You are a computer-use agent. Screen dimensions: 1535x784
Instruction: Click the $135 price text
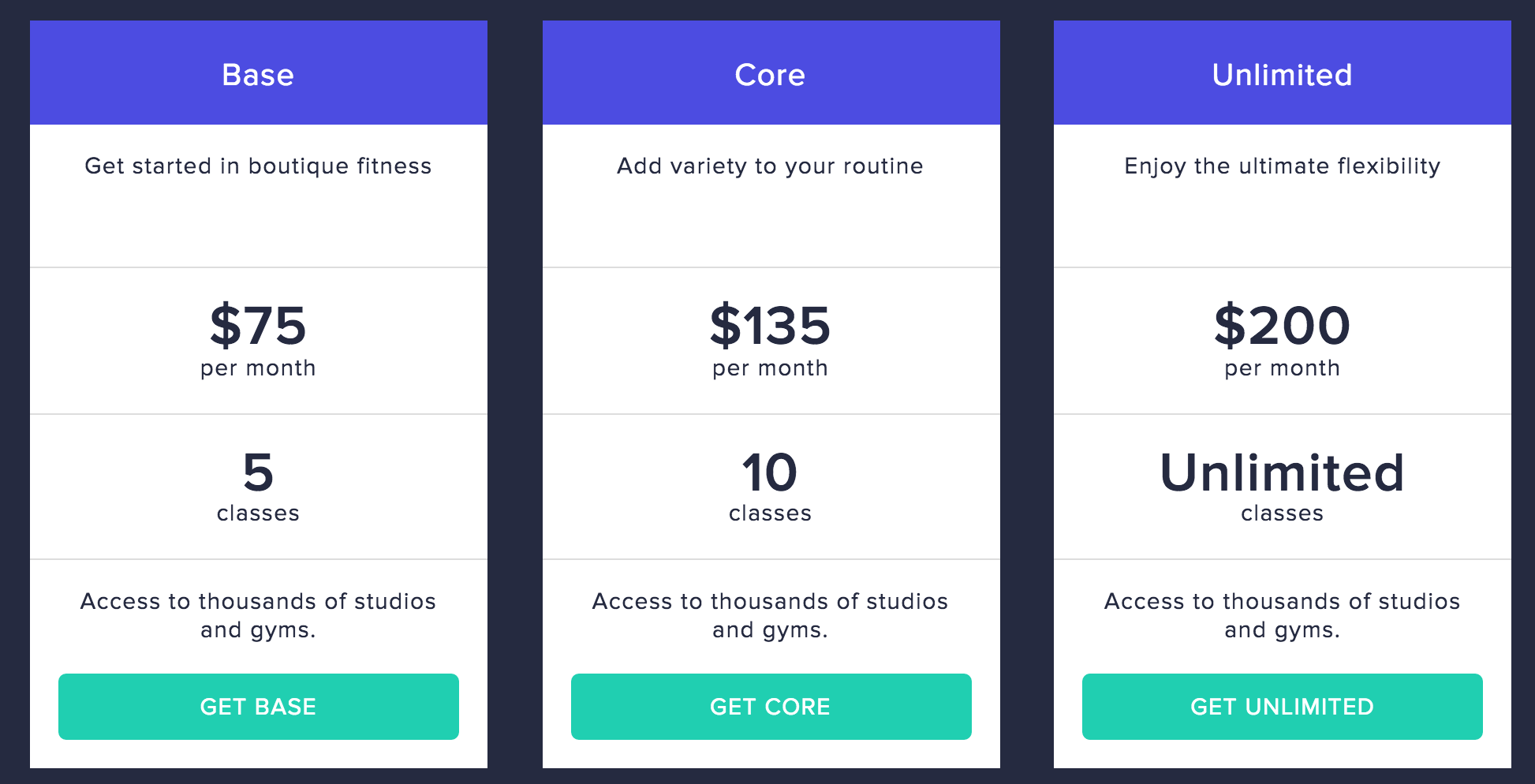coord(770,325)
